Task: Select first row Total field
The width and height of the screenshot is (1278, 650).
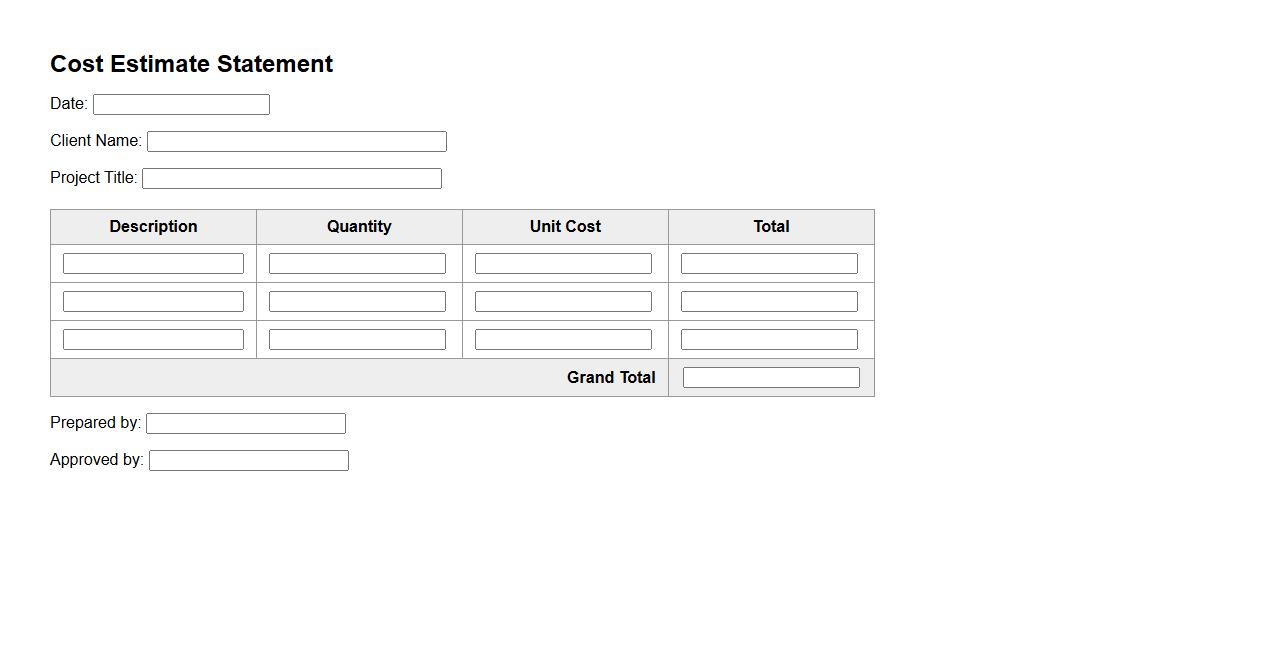Action: pyautogui.click(x=769, y=264)
